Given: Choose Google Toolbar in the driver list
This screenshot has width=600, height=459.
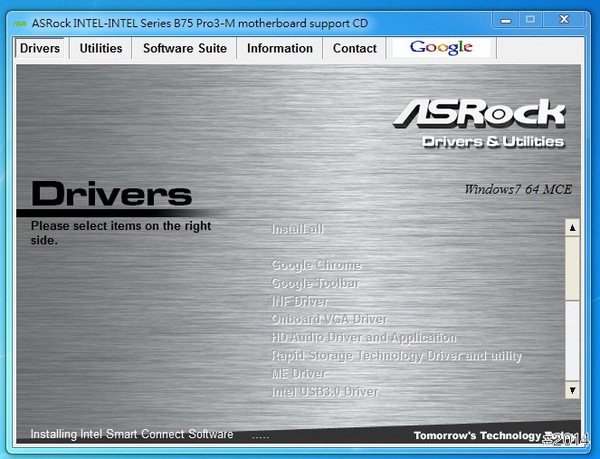Looking at the screenshot, I should pyautogui.click(x=315, y=283).
